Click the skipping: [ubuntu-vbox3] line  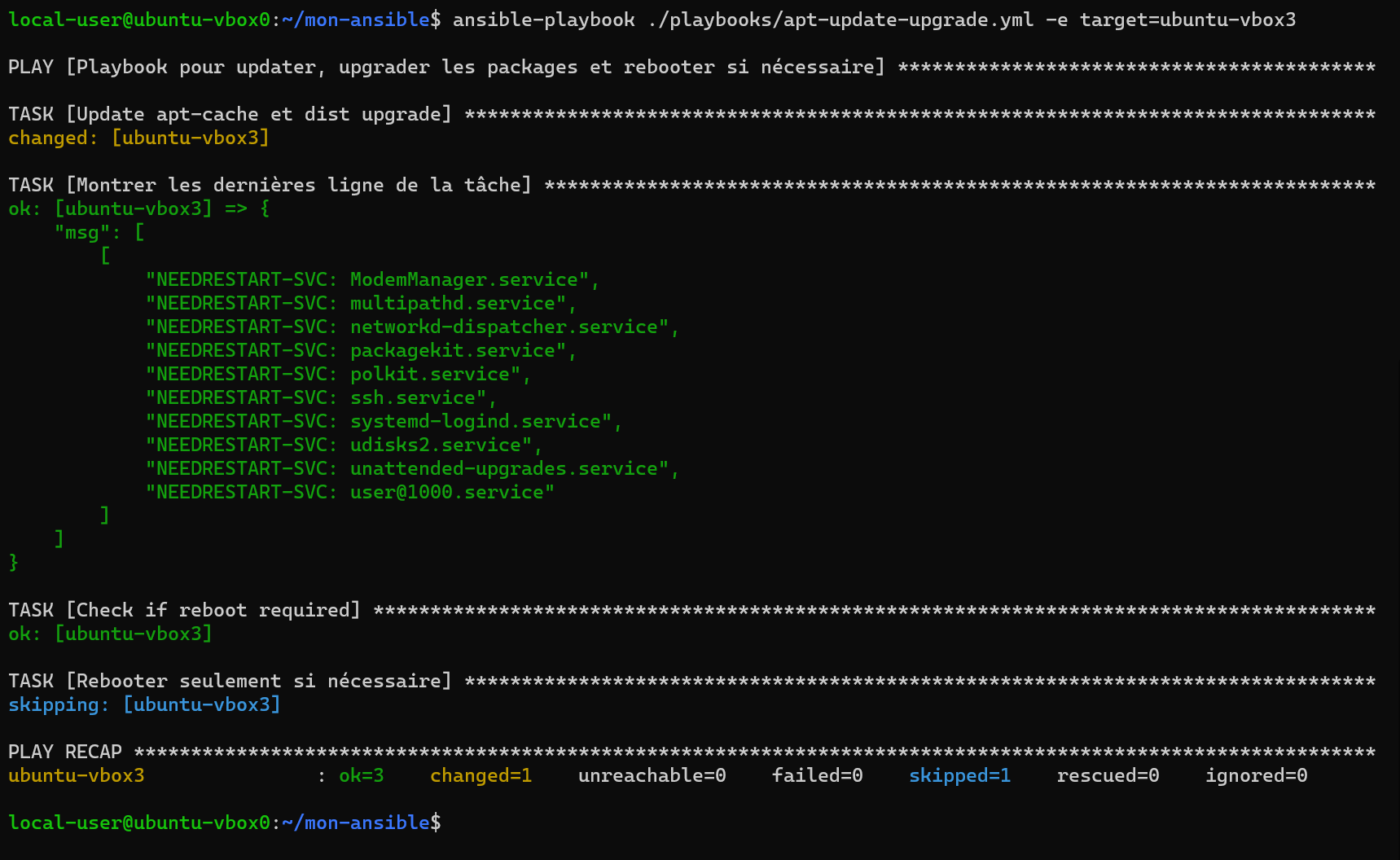coord(144,704)
